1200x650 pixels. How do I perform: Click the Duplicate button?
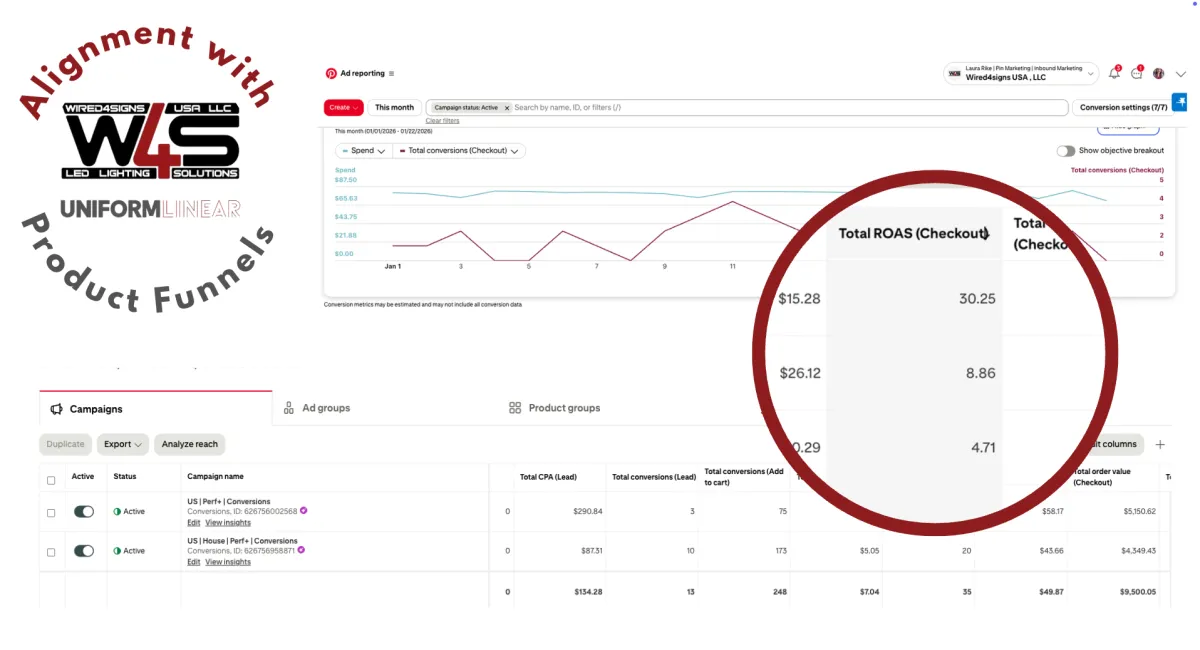click(x=66, y=444)
